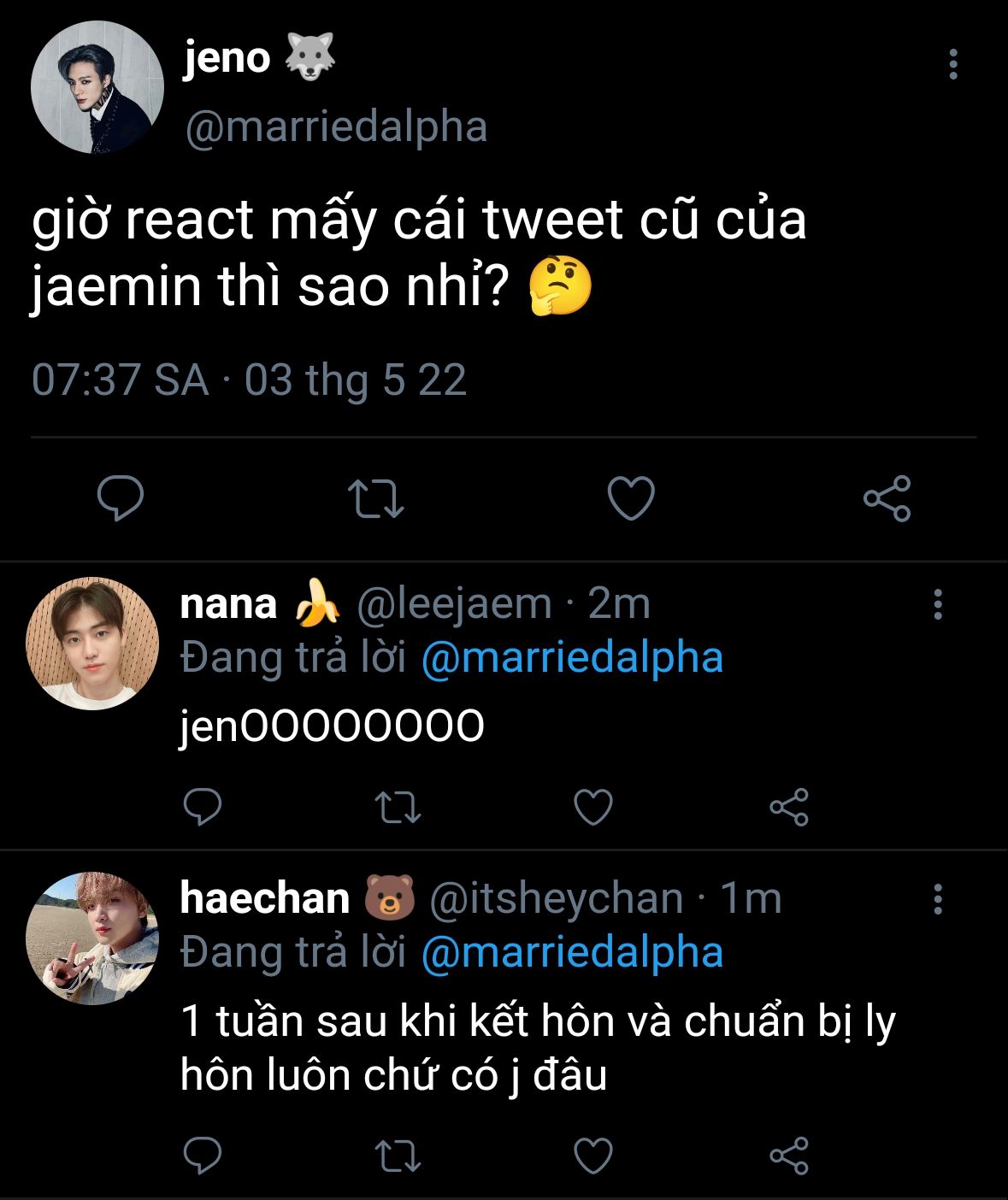1008x1200 pixels.
Task: Share nana's reply
Action: (x=788, y=807)
